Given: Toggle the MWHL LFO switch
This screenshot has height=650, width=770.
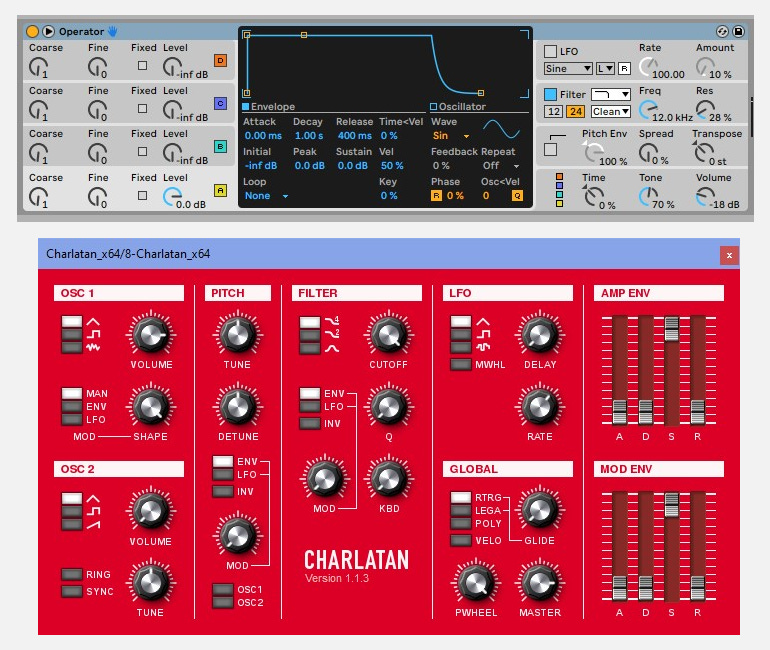Looking at the screenshot, I should (461, 364).
